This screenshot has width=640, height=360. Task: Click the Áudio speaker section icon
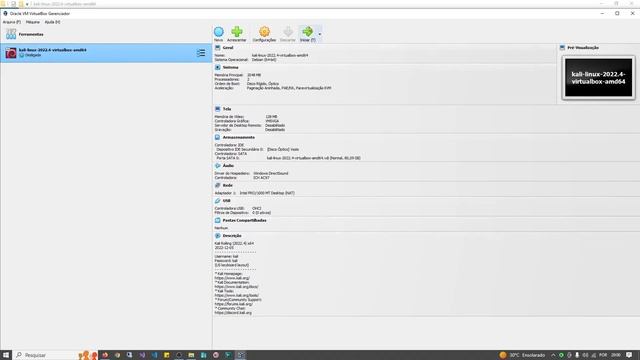point(218,166)
